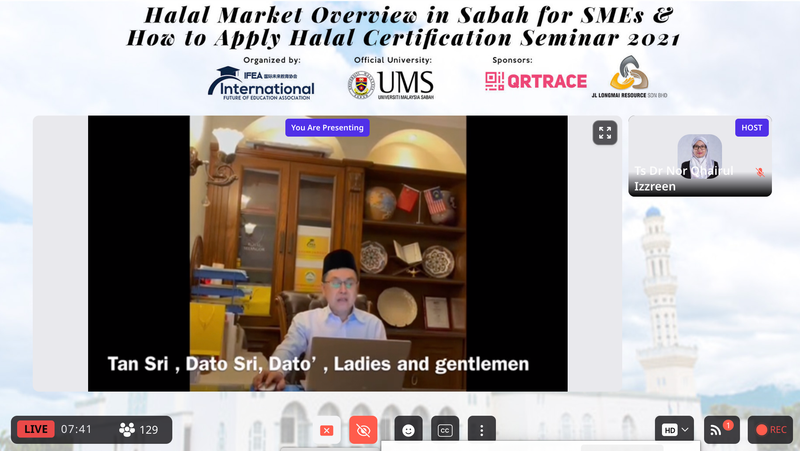Toggle the crossed-out eye visibility button

(364, 430)
